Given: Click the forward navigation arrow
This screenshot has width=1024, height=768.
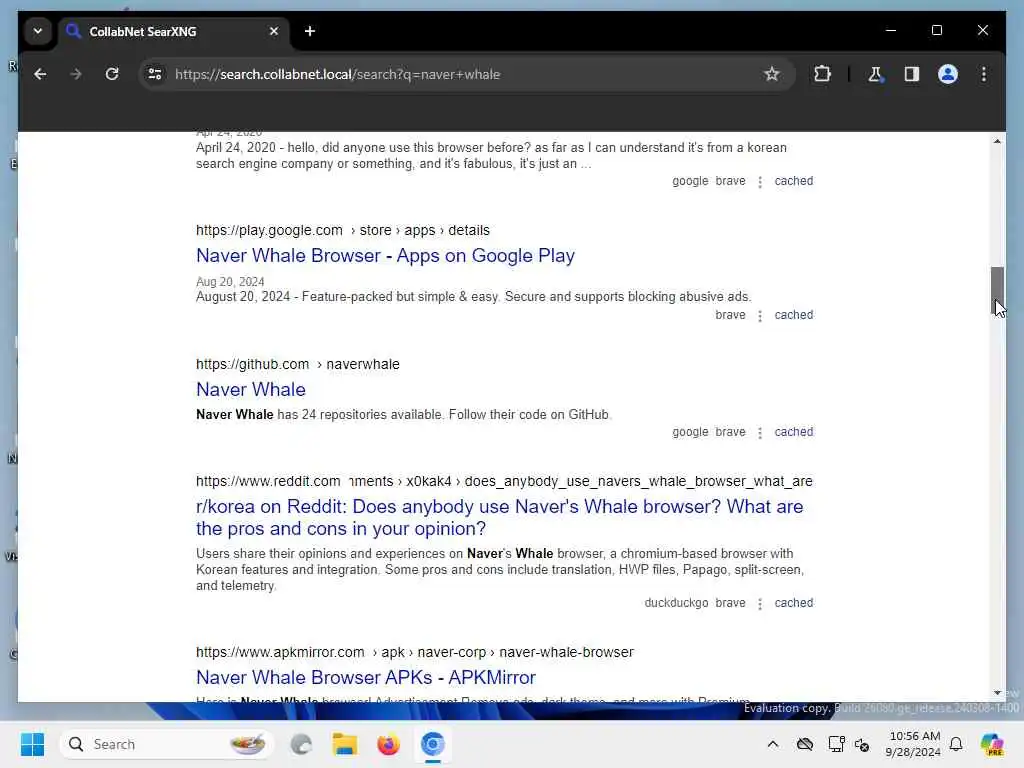Looking at the screenshot, I should (x=76, y=74).
